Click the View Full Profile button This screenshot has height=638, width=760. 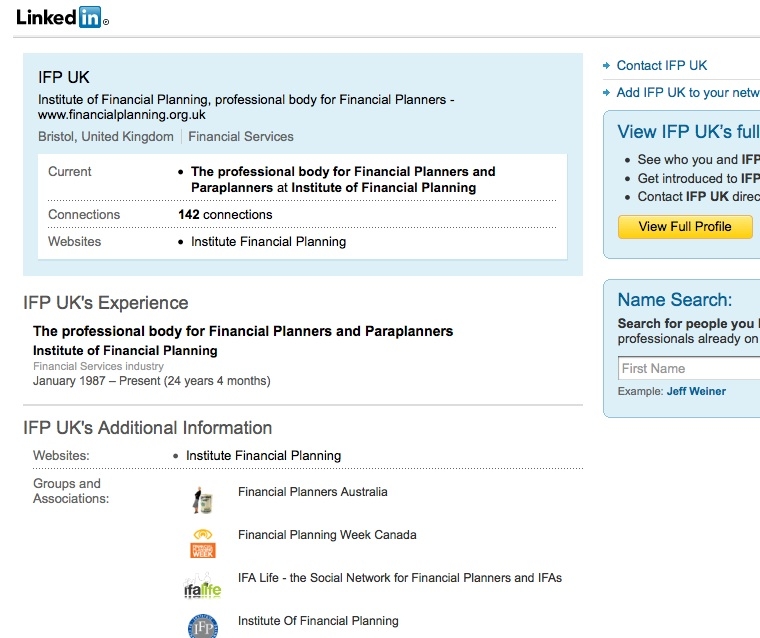(x=685, y=226)
